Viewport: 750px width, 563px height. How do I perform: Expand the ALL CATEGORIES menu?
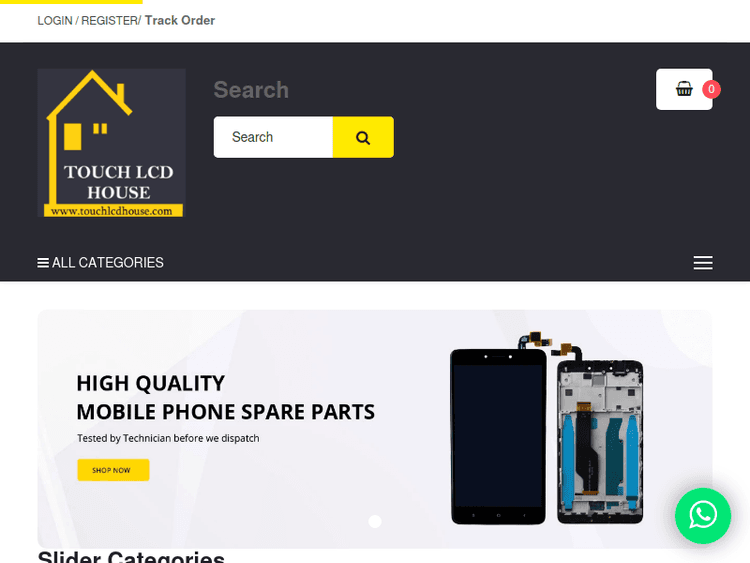pos(100,263)
